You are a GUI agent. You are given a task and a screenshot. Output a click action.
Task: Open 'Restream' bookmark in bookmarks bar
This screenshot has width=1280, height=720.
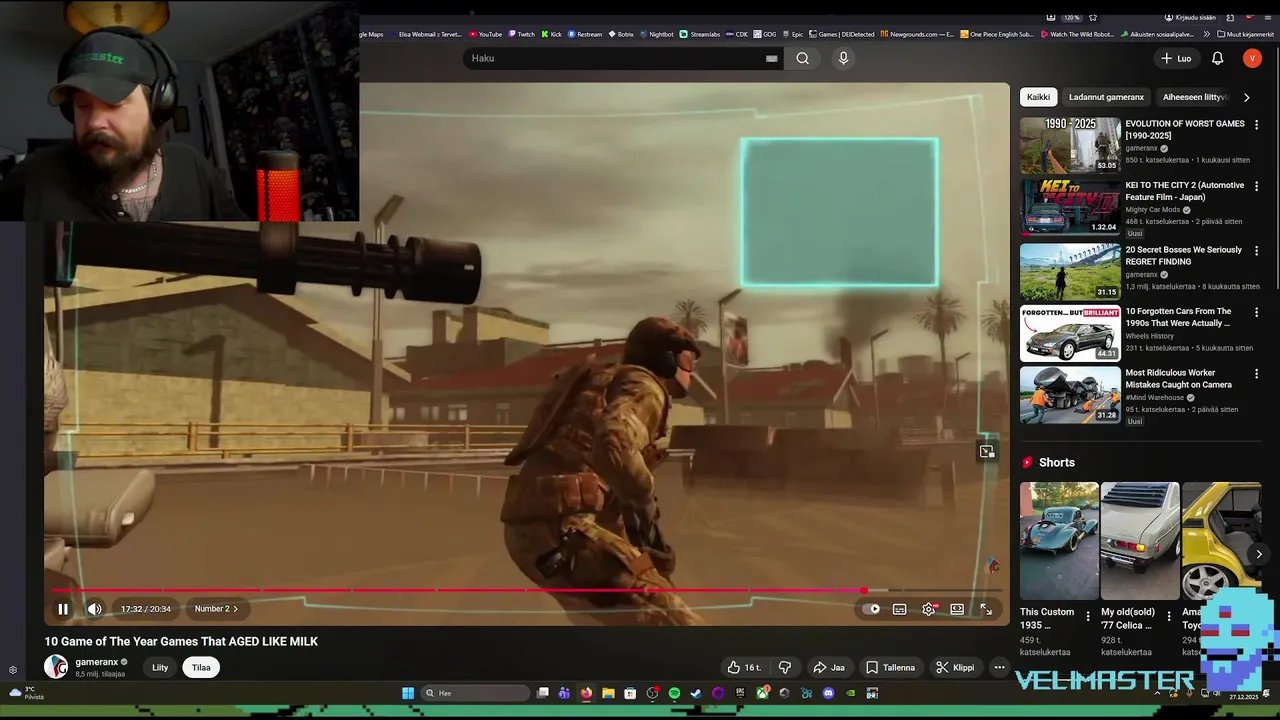tap(585, 34)
